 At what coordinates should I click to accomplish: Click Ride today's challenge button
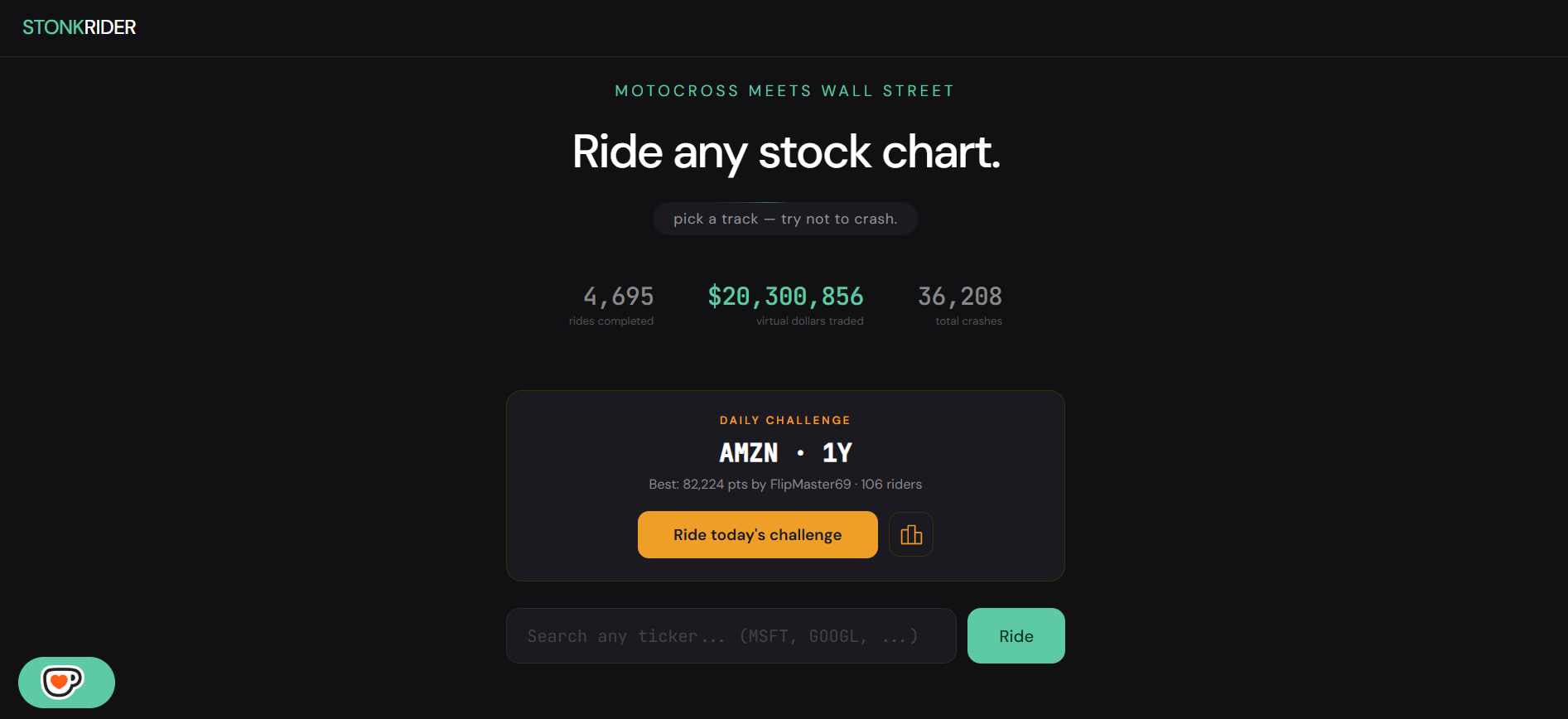point(757,534)
